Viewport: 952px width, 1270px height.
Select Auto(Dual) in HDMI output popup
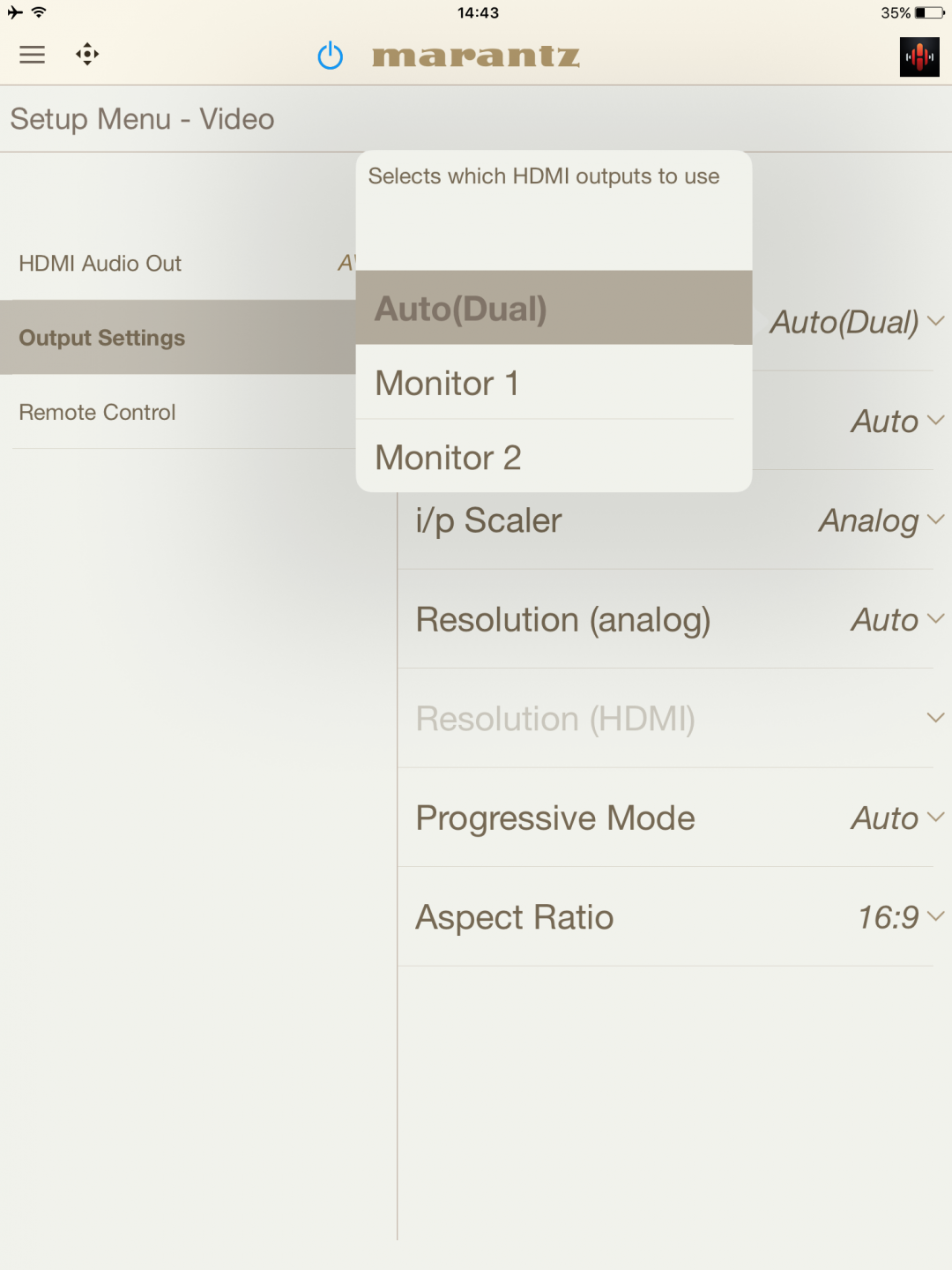(554, 308)
